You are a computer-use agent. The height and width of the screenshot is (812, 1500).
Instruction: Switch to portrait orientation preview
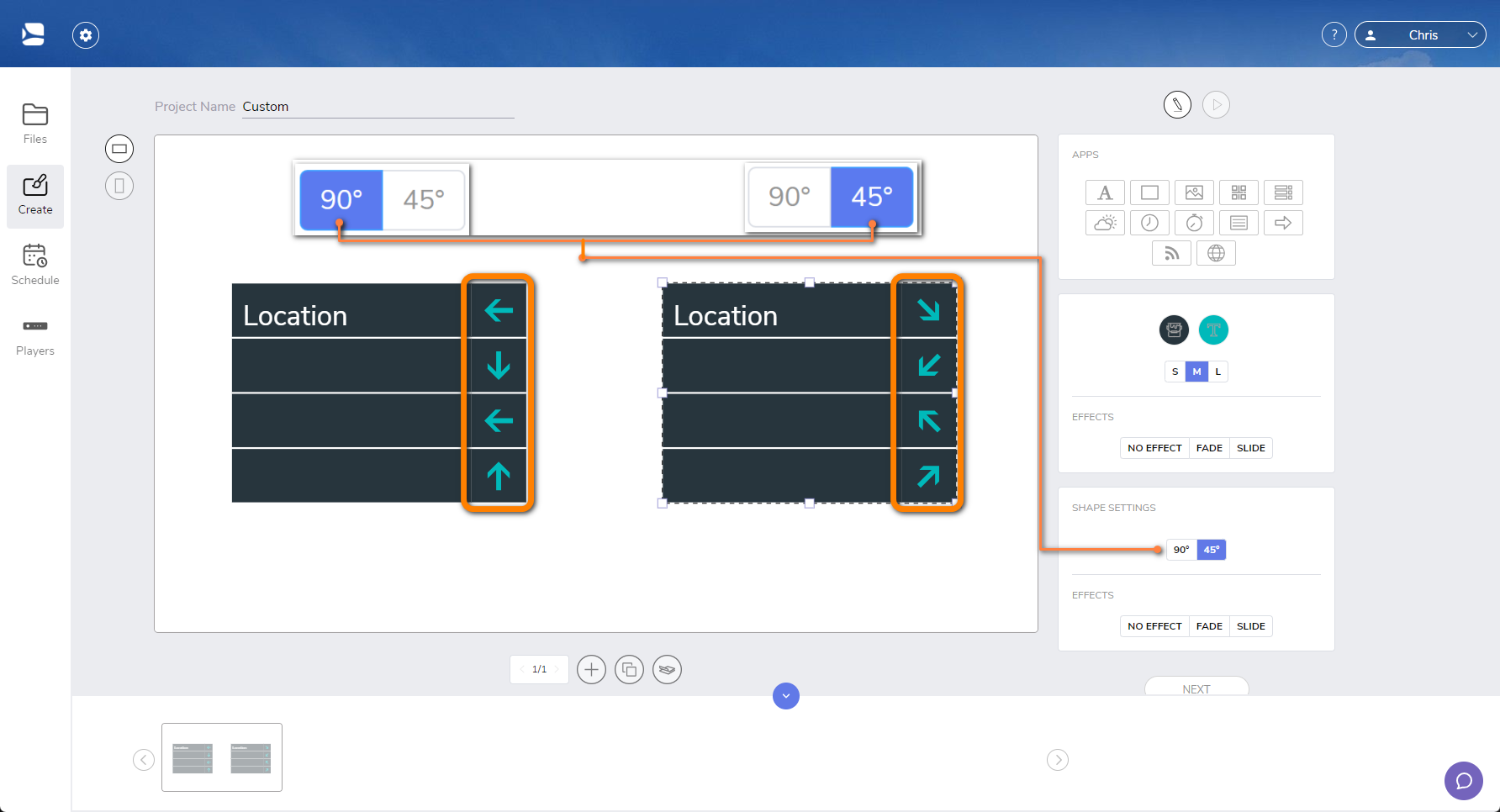click(119, 185)
